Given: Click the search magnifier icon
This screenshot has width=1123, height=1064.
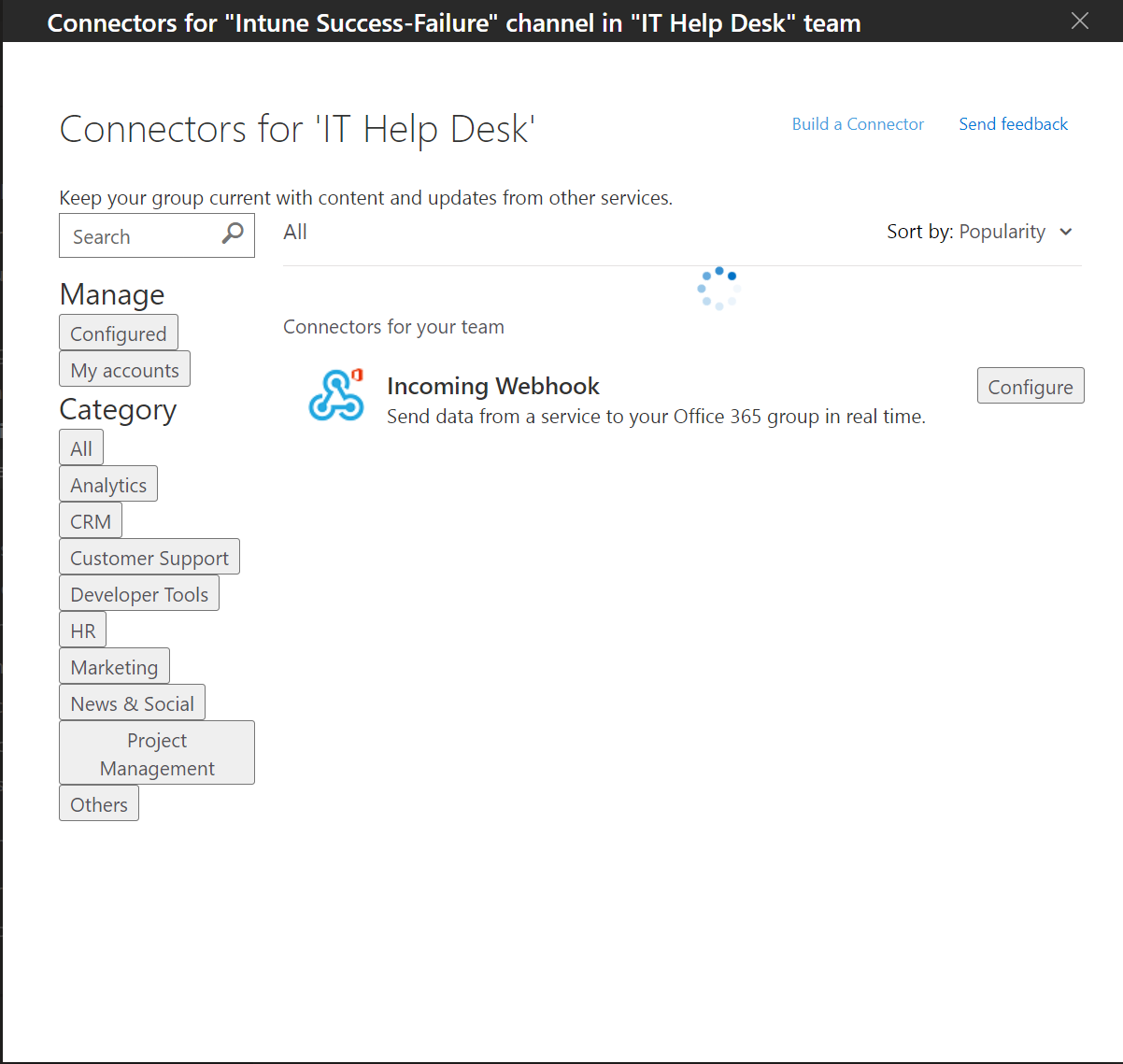Looking at the screenshot, I should tap(232, 234).
